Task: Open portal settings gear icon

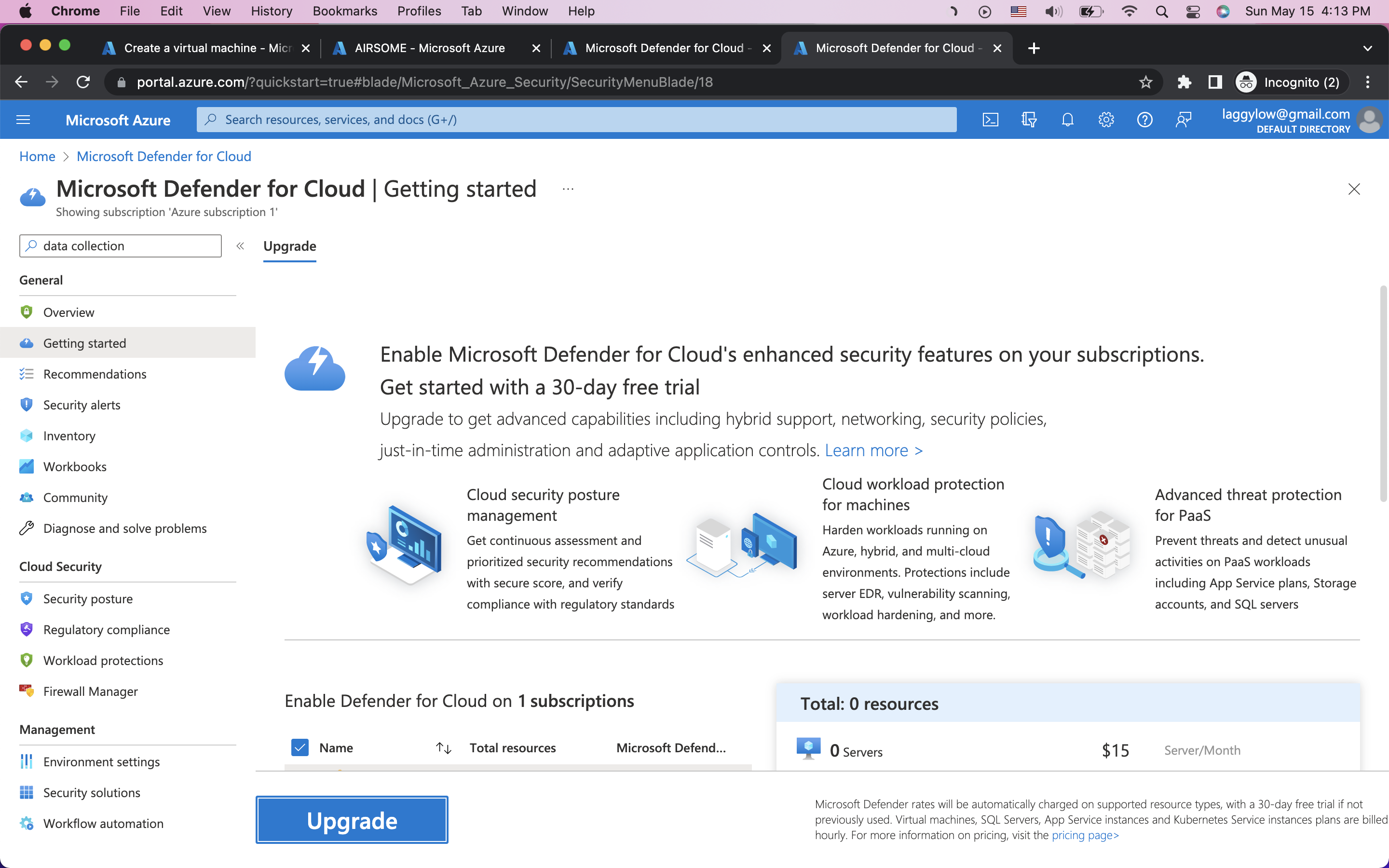Action: click(x=1106, y=120)
